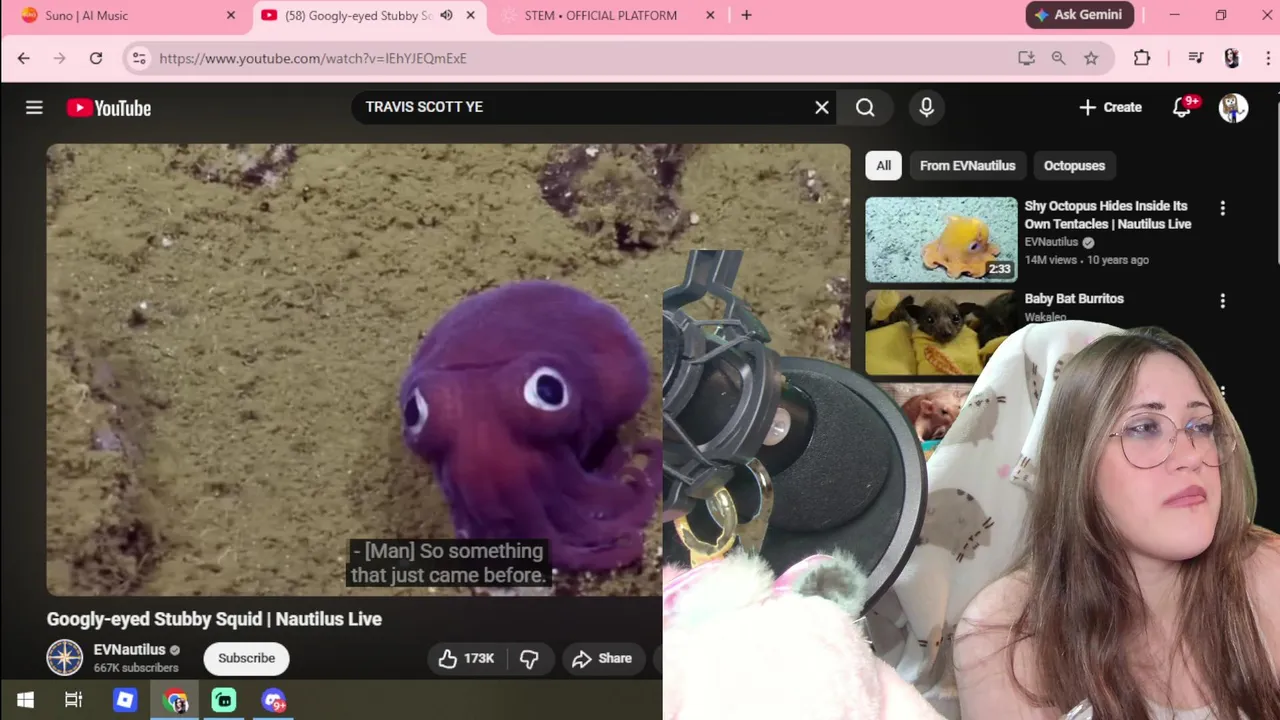
Task: Clear the YouTube search query
Action: coord(822,107)
